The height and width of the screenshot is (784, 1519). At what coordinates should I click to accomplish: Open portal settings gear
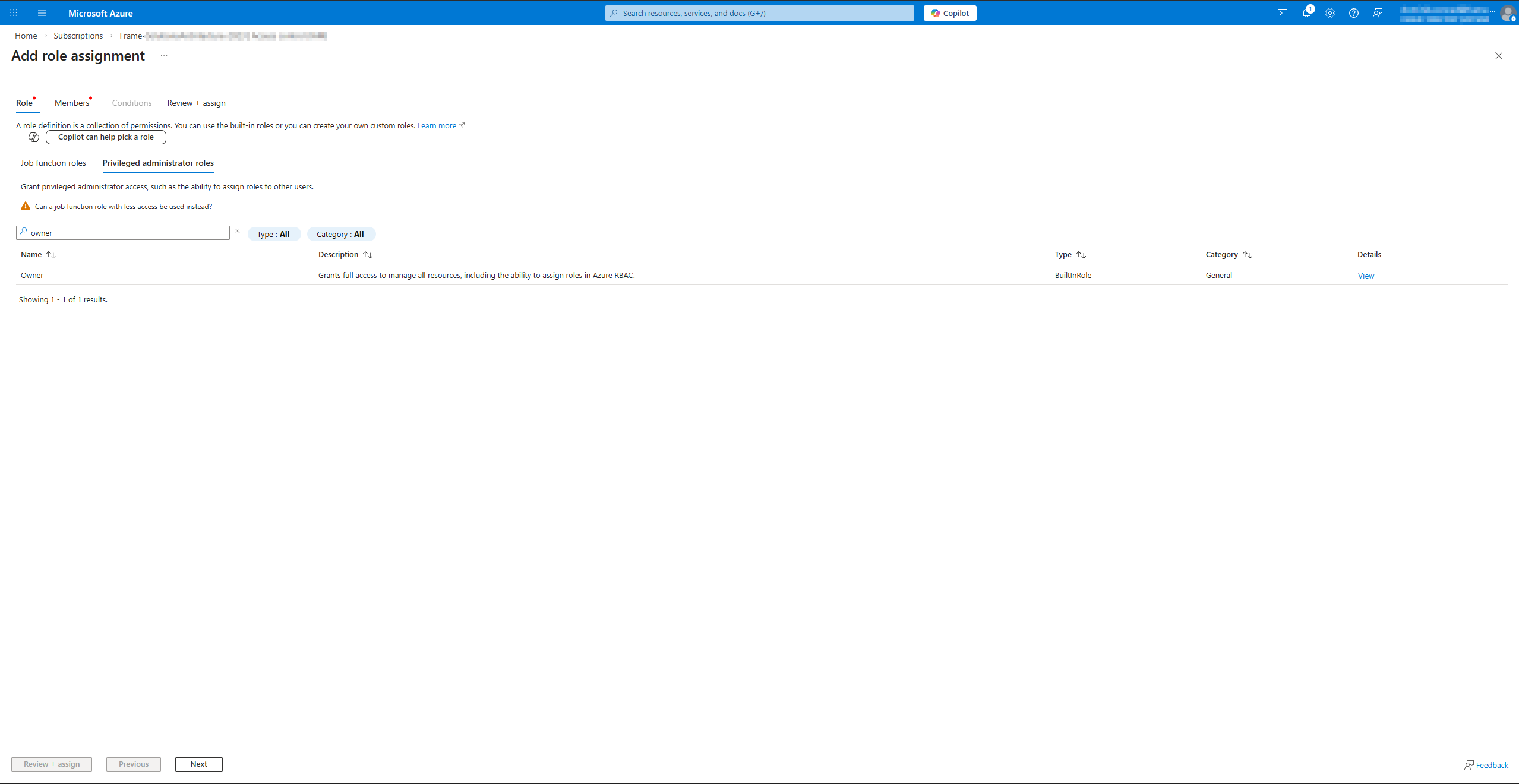(1329, 13)
